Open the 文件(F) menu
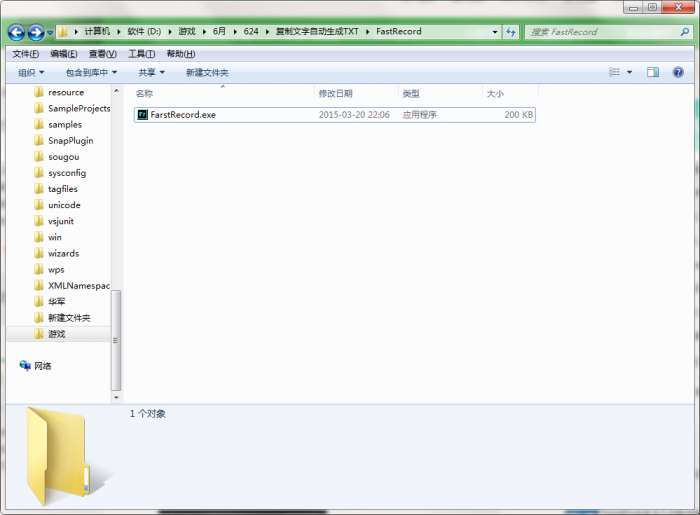The height and width of the screenshot is (515, 700). 25,54
